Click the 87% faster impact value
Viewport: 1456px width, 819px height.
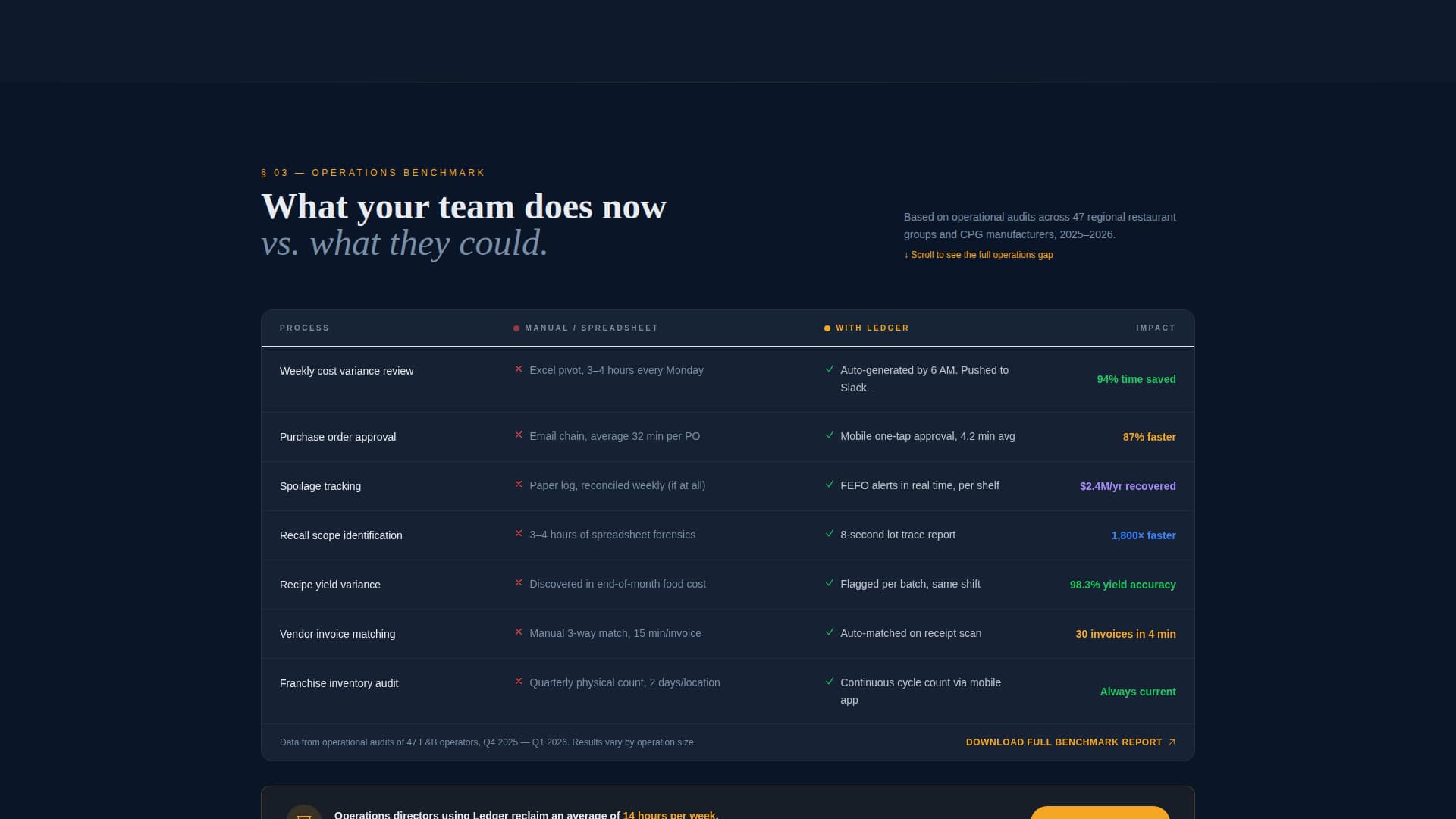[x=1149, y=437]
